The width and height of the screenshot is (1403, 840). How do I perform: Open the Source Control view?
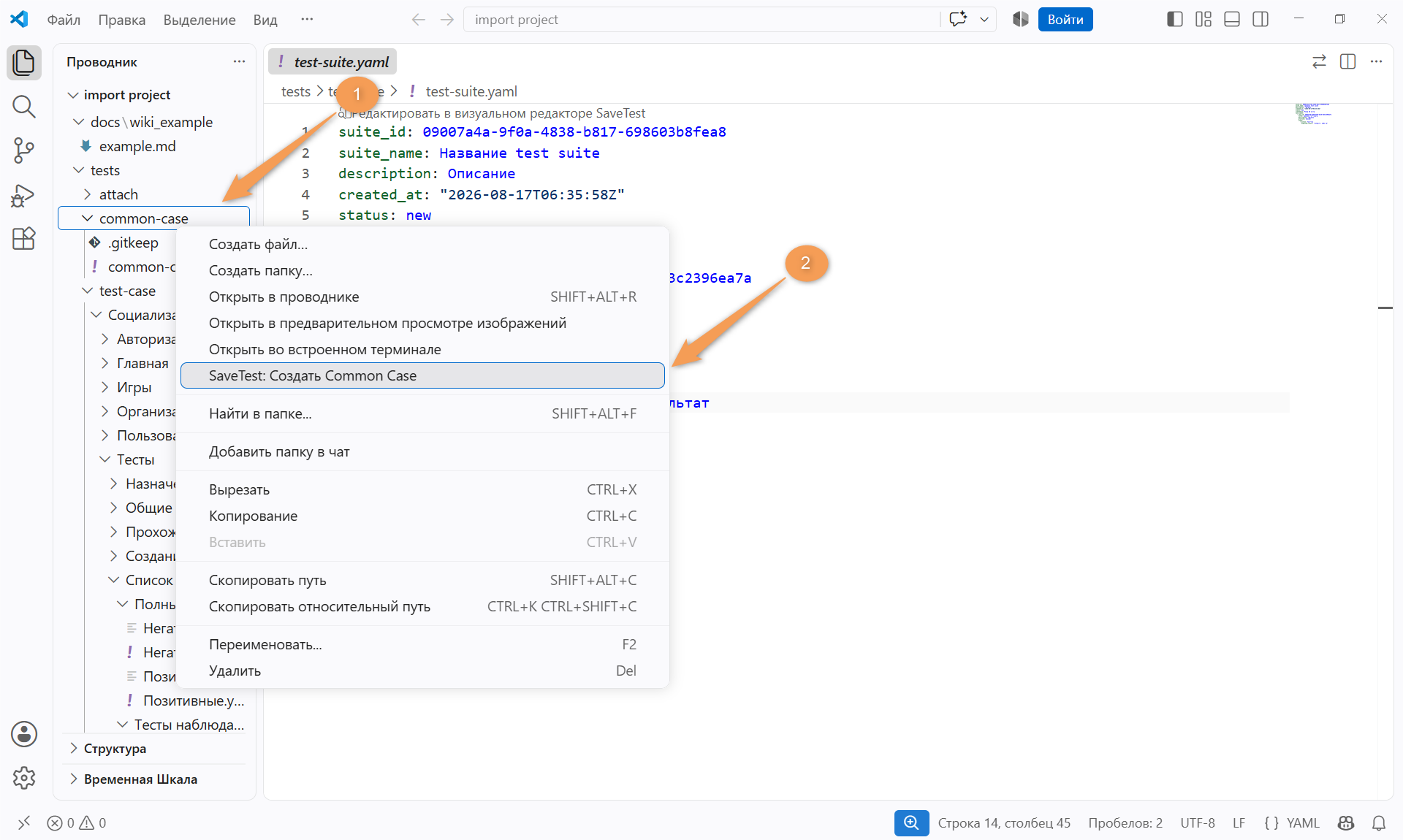(x=24, y=150)
